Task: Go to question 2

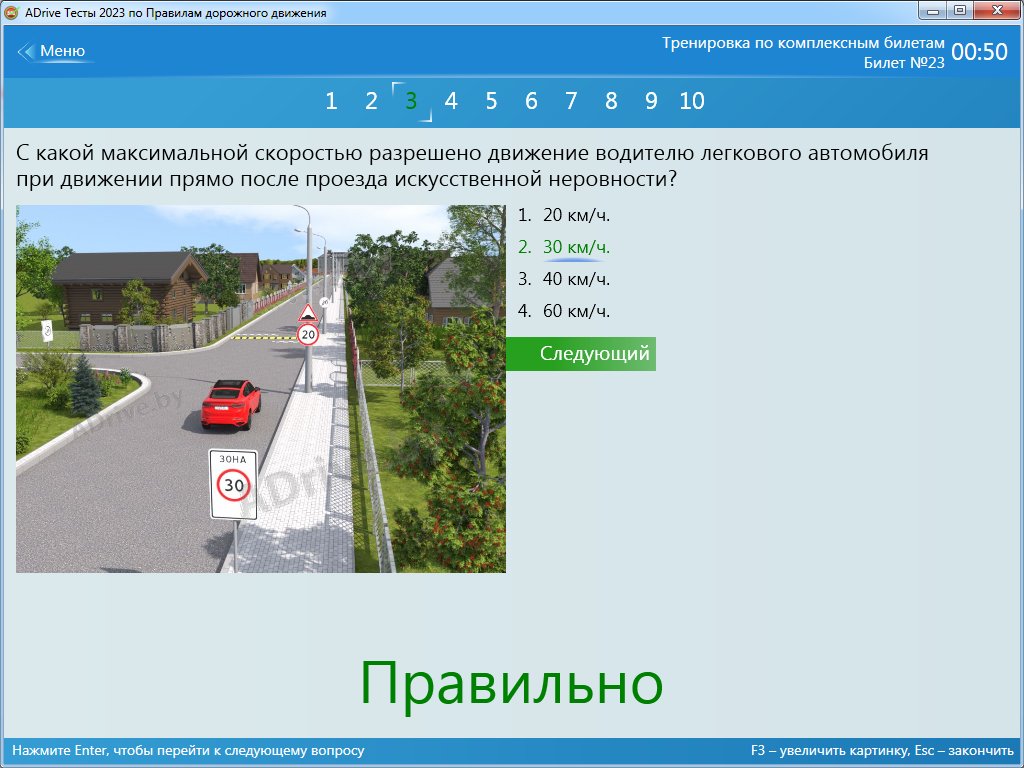Action: 371,101
